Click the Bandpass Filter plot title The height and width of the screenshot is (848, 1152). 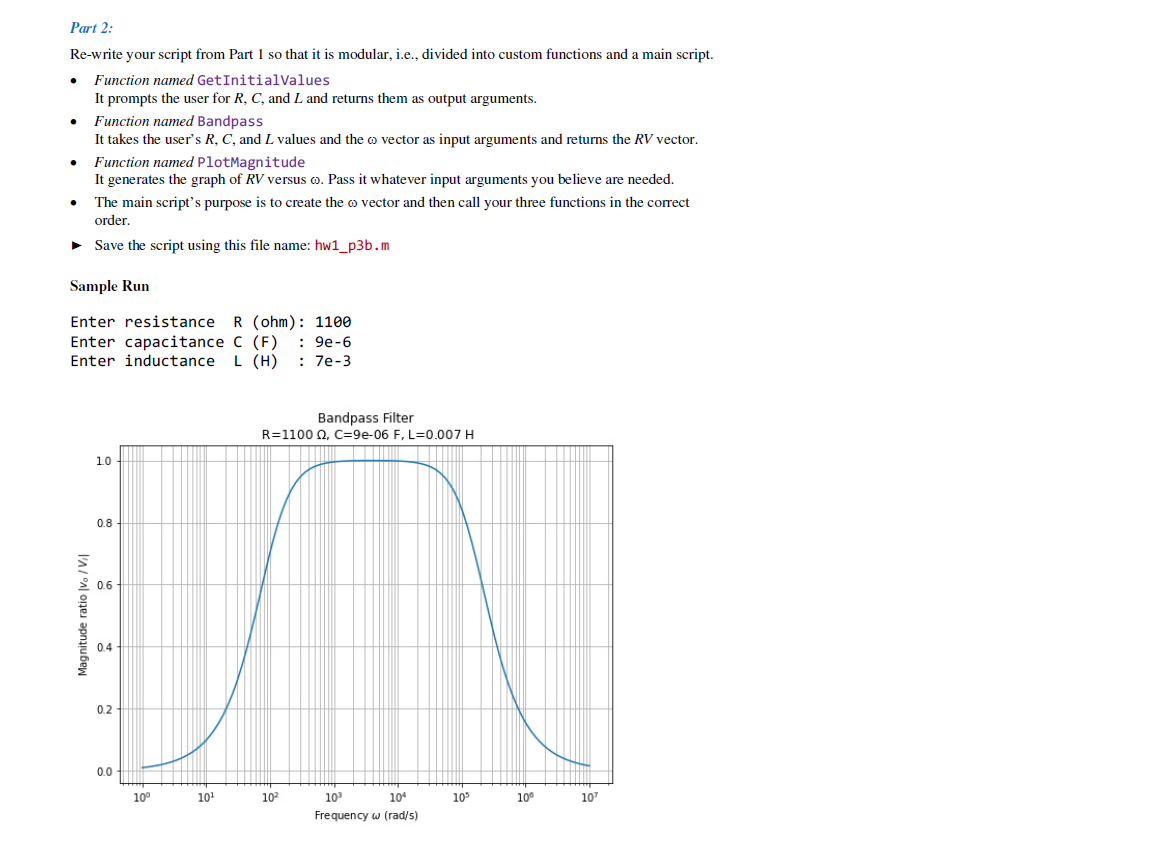(365, 418)
